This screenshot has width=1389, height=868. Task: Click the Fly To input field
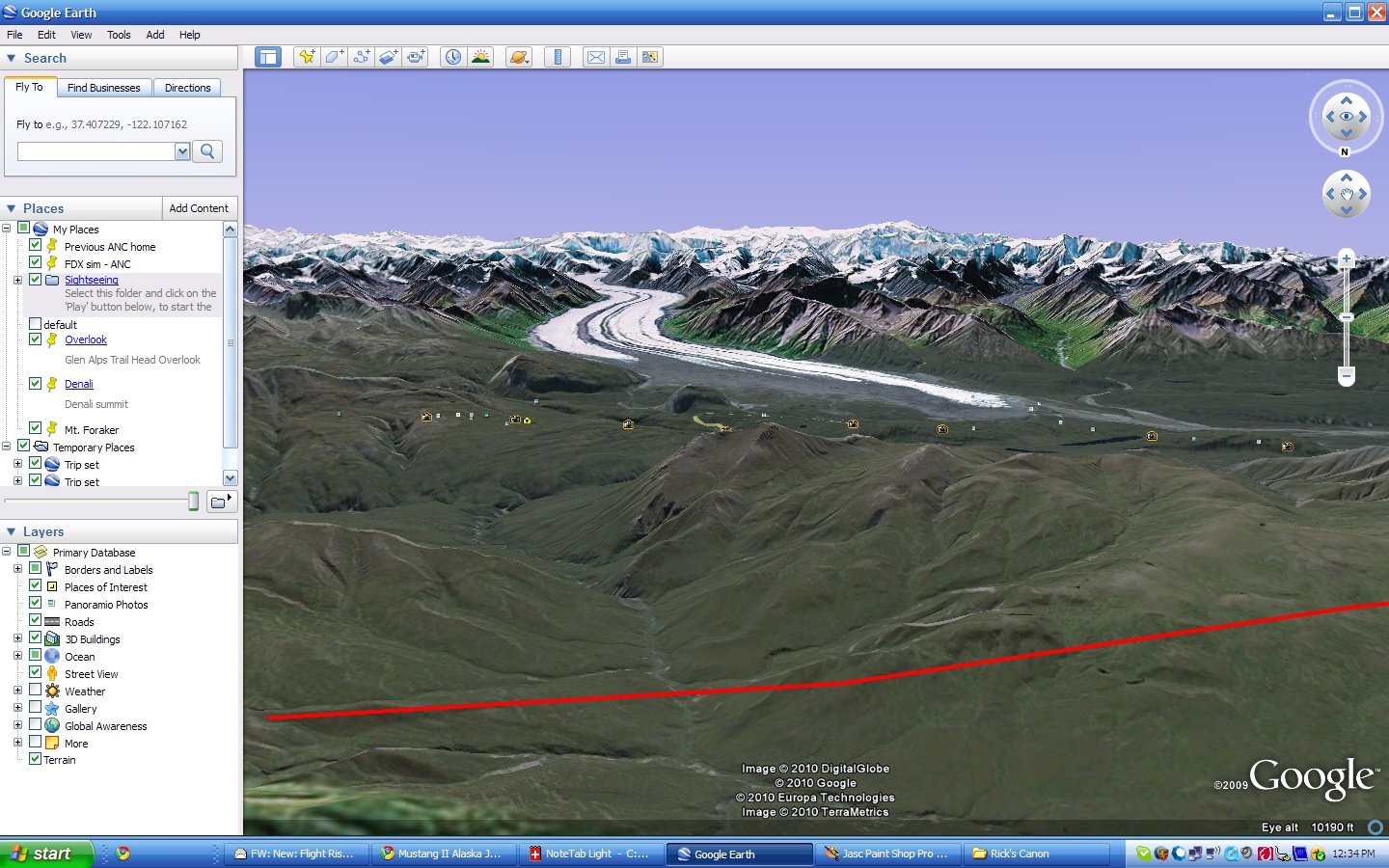click(x=96, y=151)
